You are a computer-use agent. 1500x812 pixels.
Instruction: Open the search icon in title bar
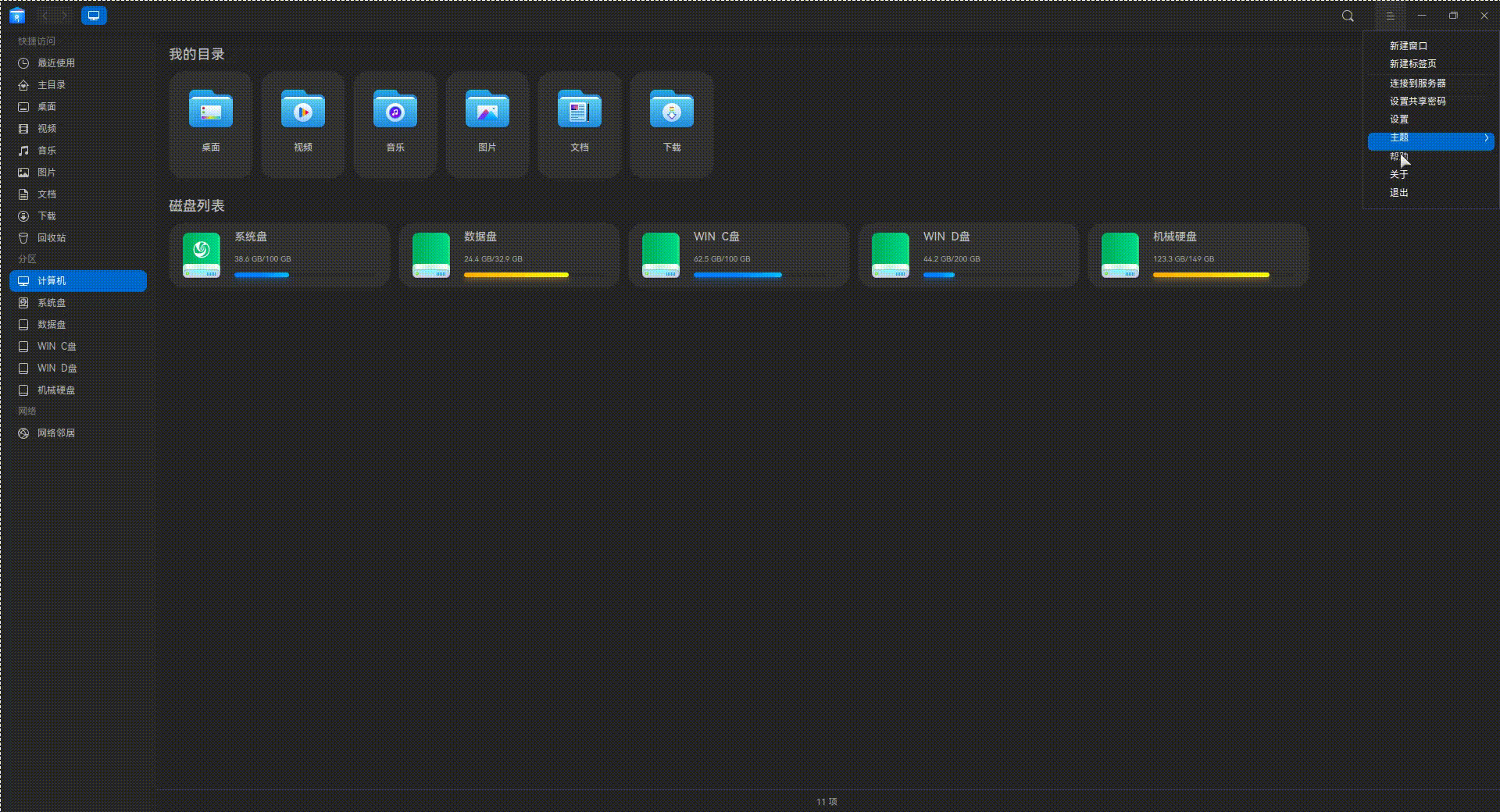(1348, 16)
